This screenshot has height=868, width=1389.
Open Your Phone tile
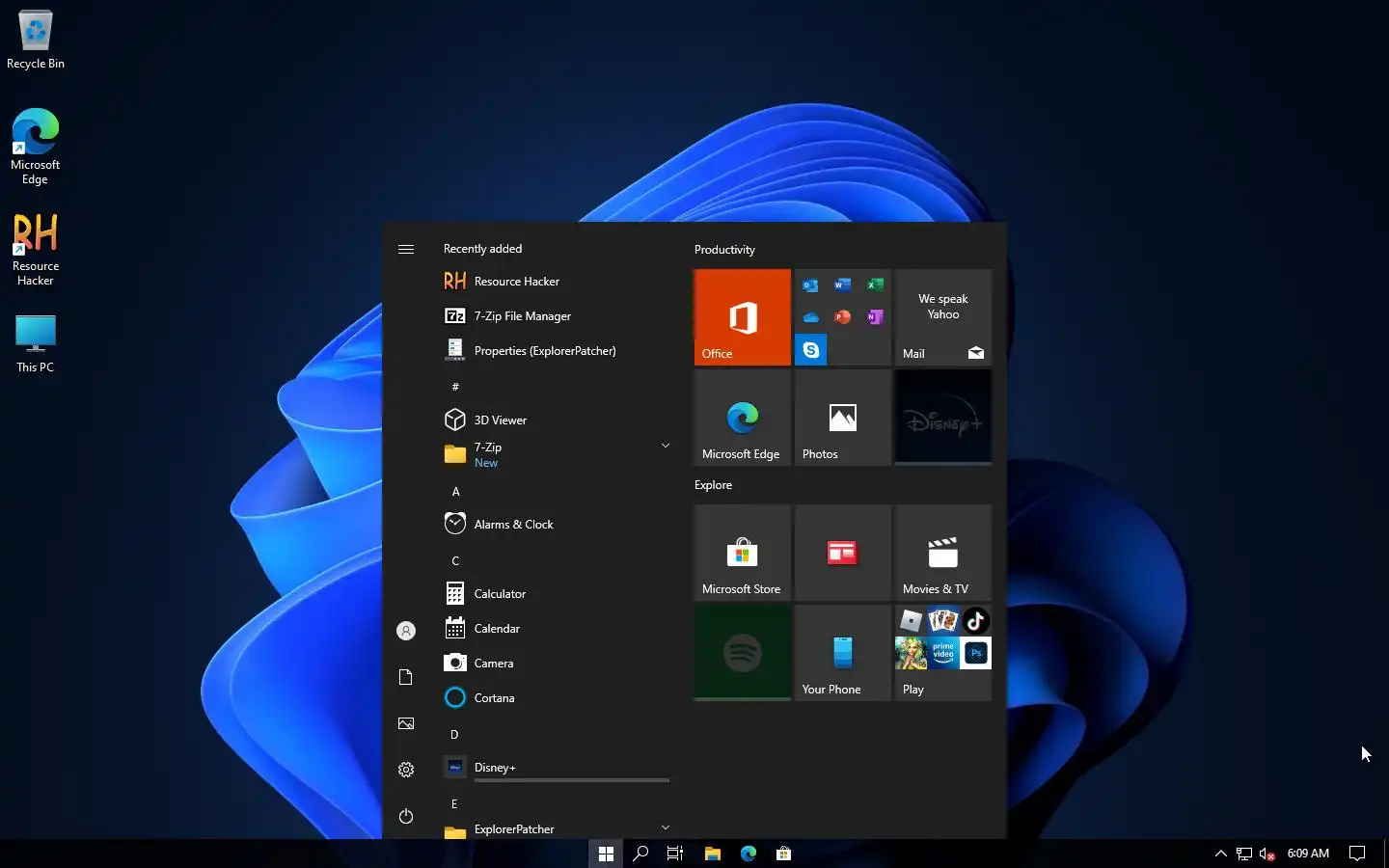click(x=843, y=653)
